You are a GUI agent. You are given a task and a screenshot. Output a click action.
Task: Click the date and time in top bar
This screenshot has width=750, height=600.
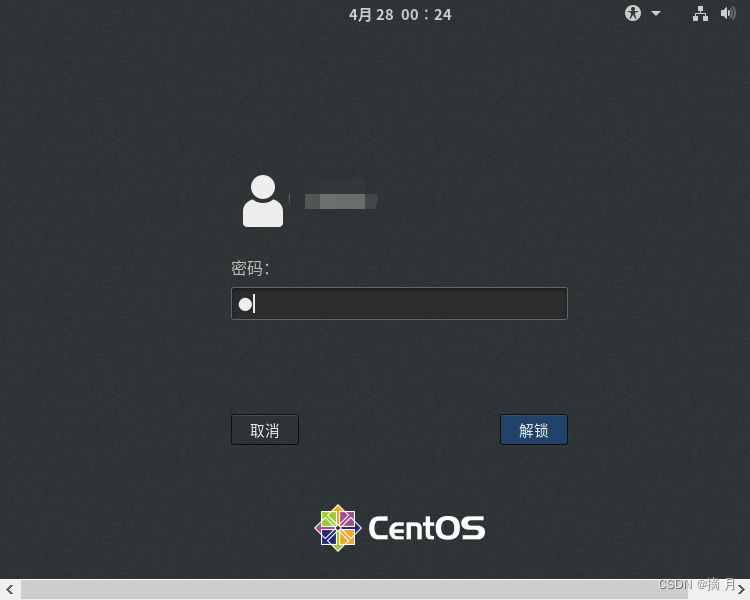click(x=400, y=14)
